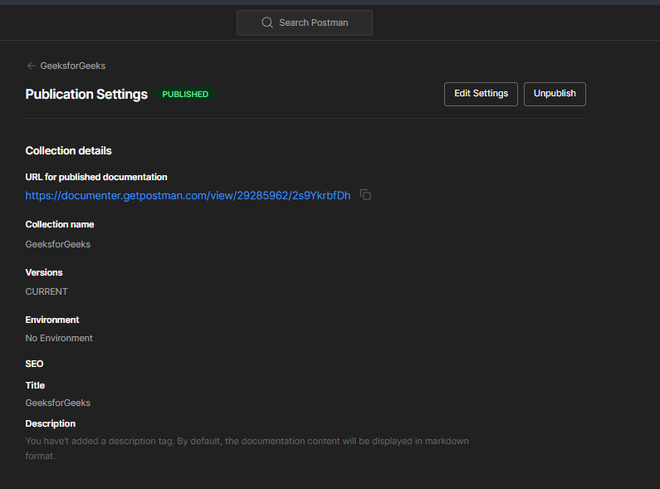
Task: Select the Publication Settings heading
Action: [86, 95]
